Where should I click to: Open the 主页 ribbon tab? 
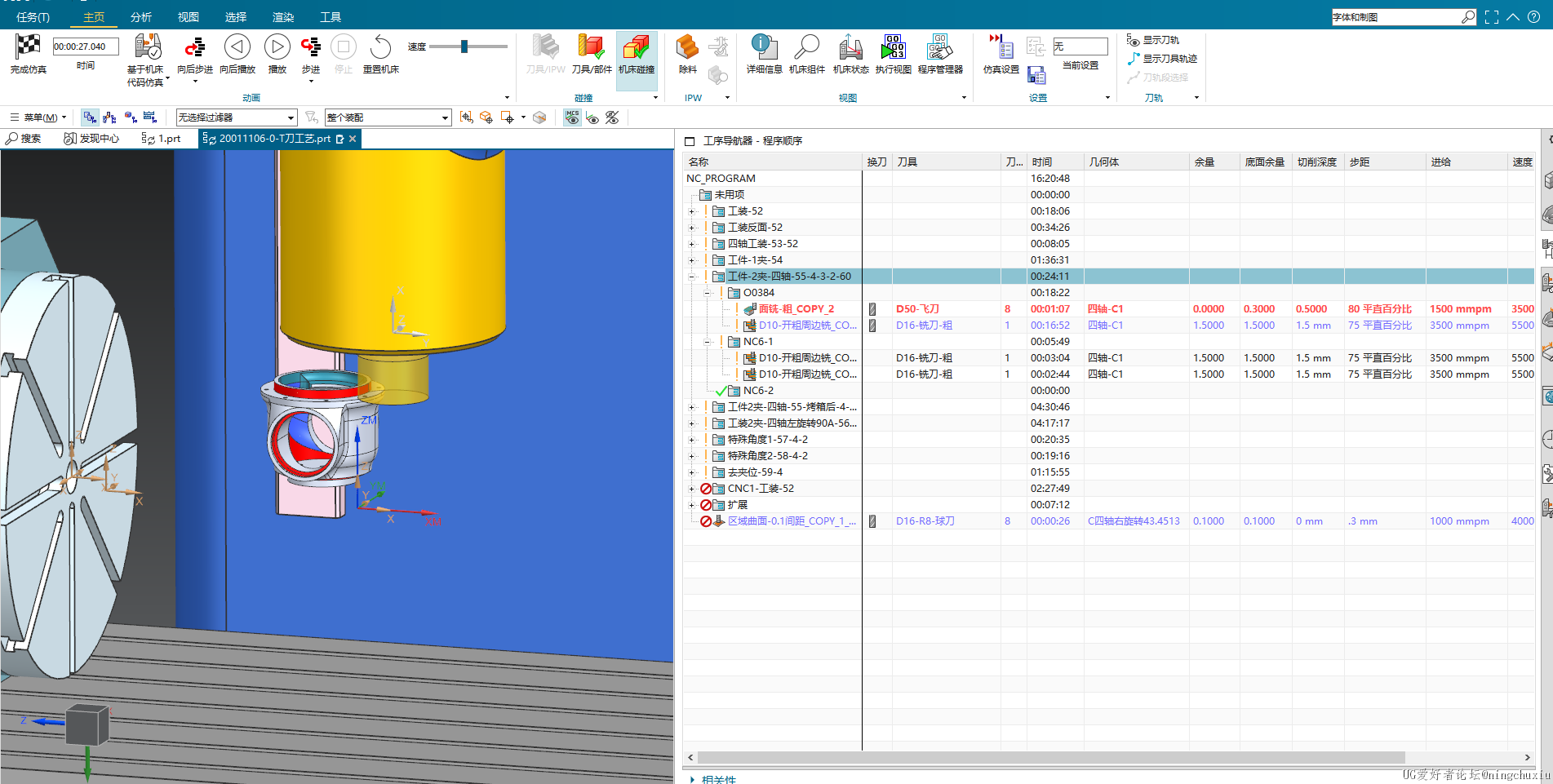(x=94, y=17)
